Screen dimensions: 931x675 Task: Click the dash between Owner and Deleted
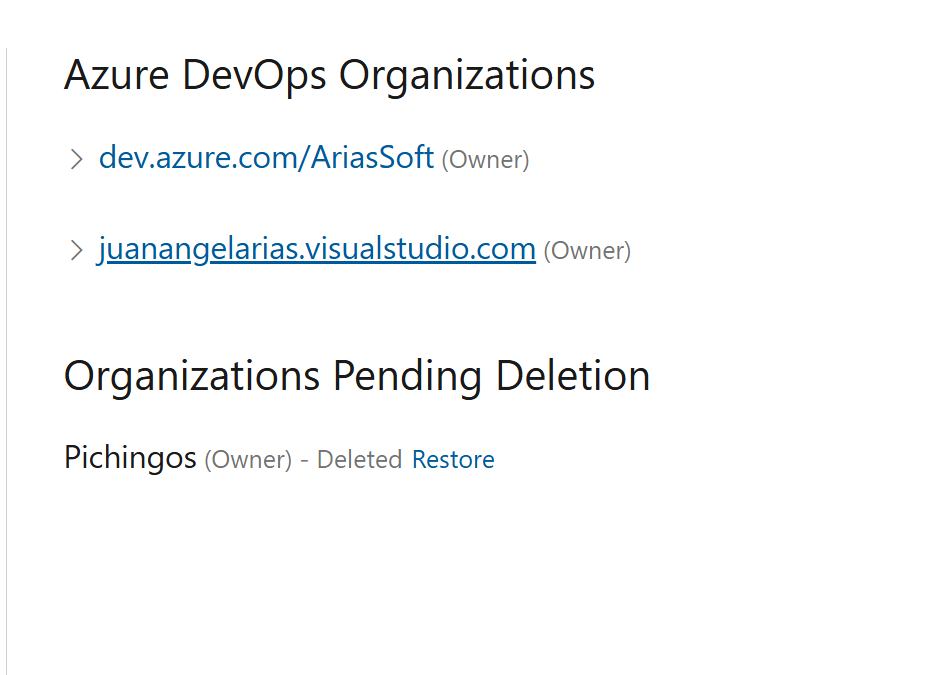(x=304, y=460)
